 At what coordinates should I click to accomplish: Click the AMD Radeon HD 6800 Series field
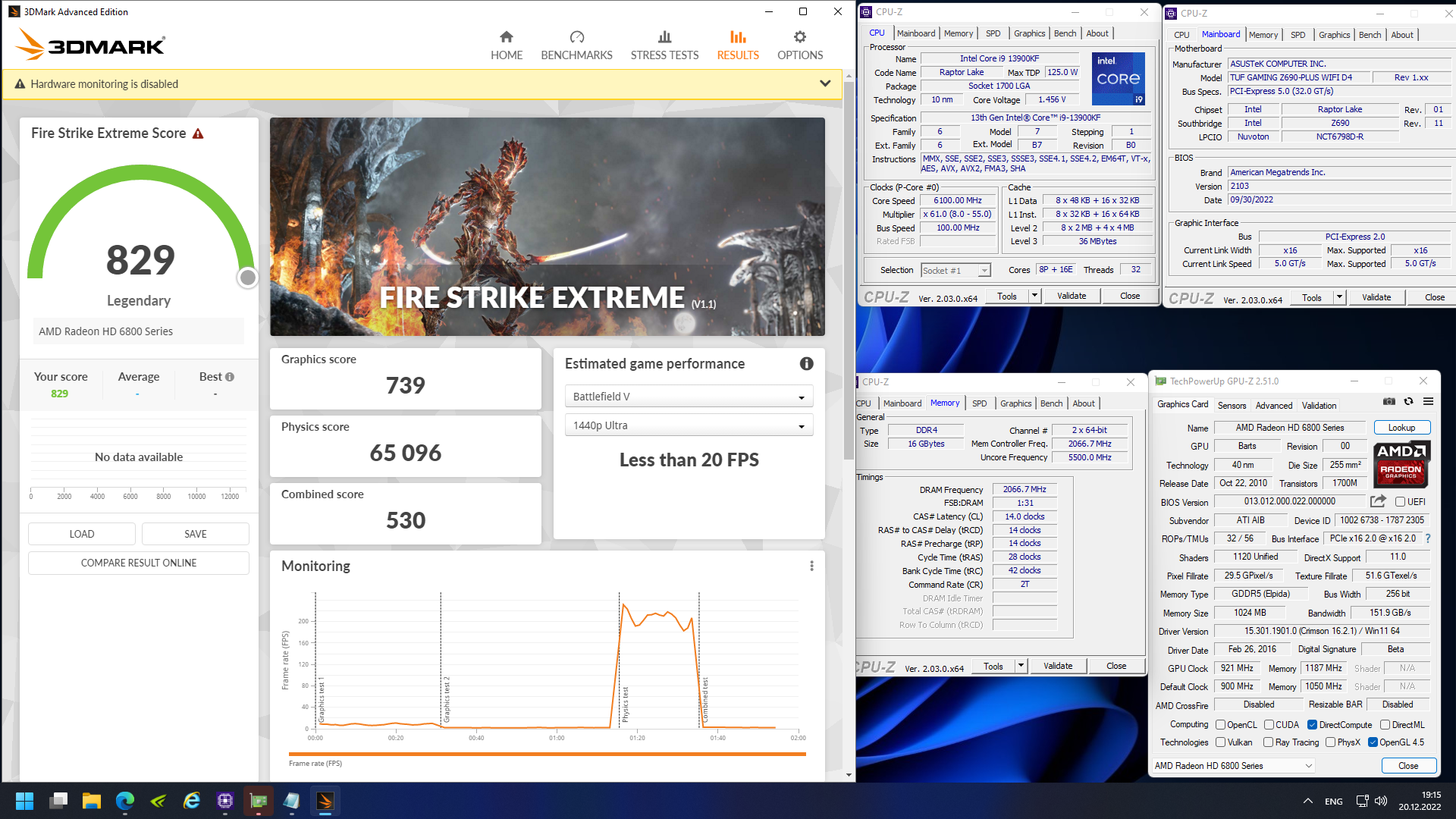(x=138, y=331)
